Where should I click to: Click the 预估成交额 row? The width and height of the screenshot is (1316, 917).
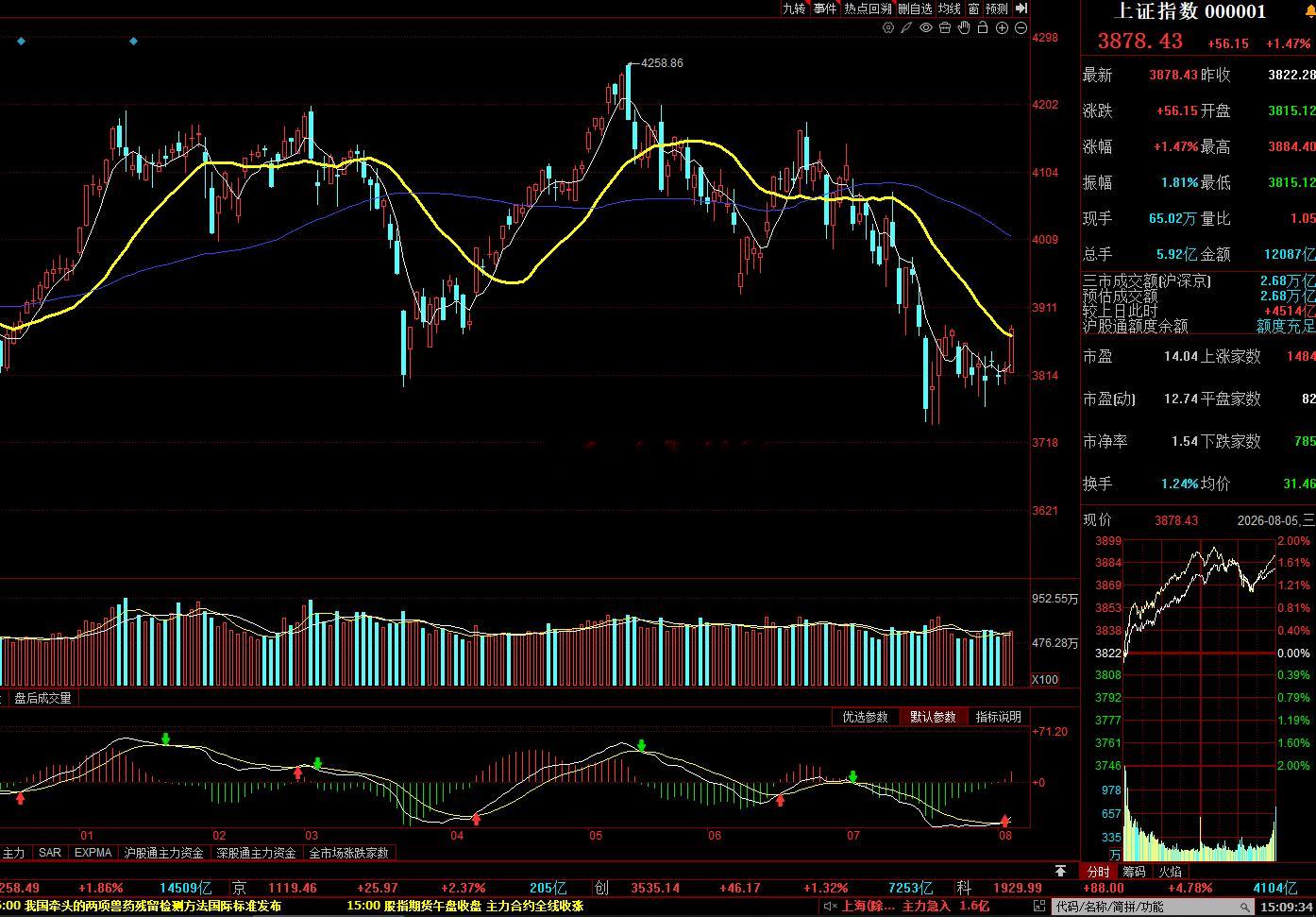coord(1199,297)
